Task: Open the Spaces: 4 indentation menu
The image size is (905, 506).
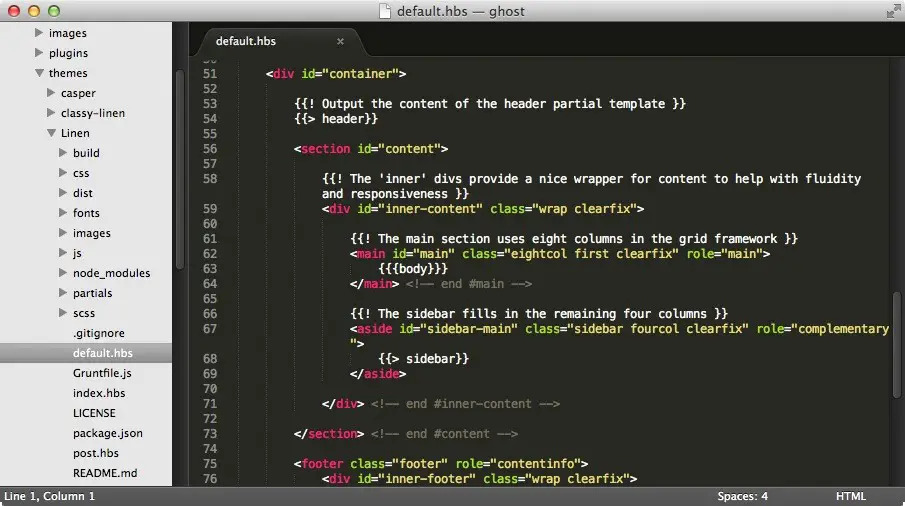Action: [x=742, y=496]
